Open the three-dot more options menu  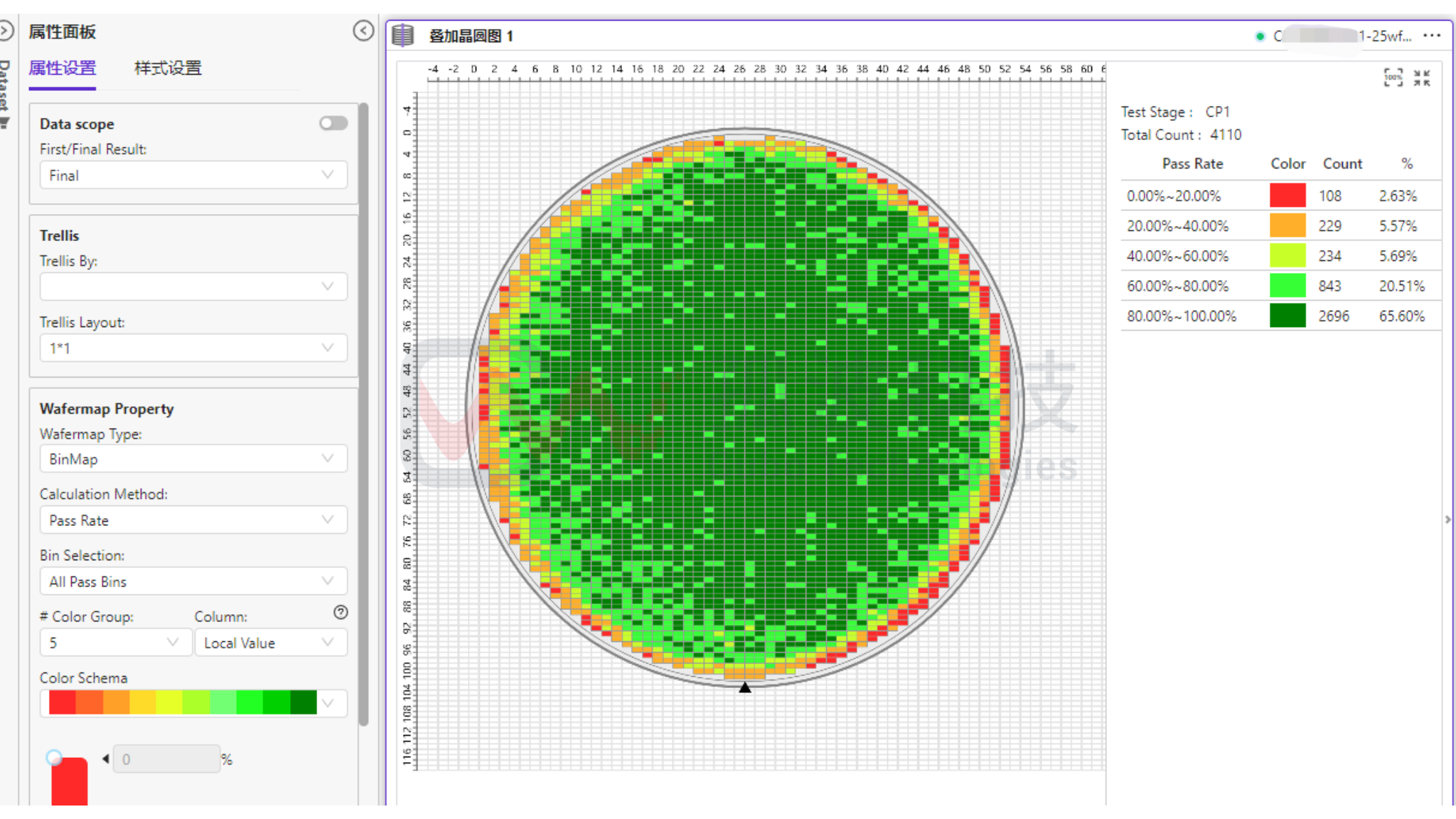coord(1433,35)
